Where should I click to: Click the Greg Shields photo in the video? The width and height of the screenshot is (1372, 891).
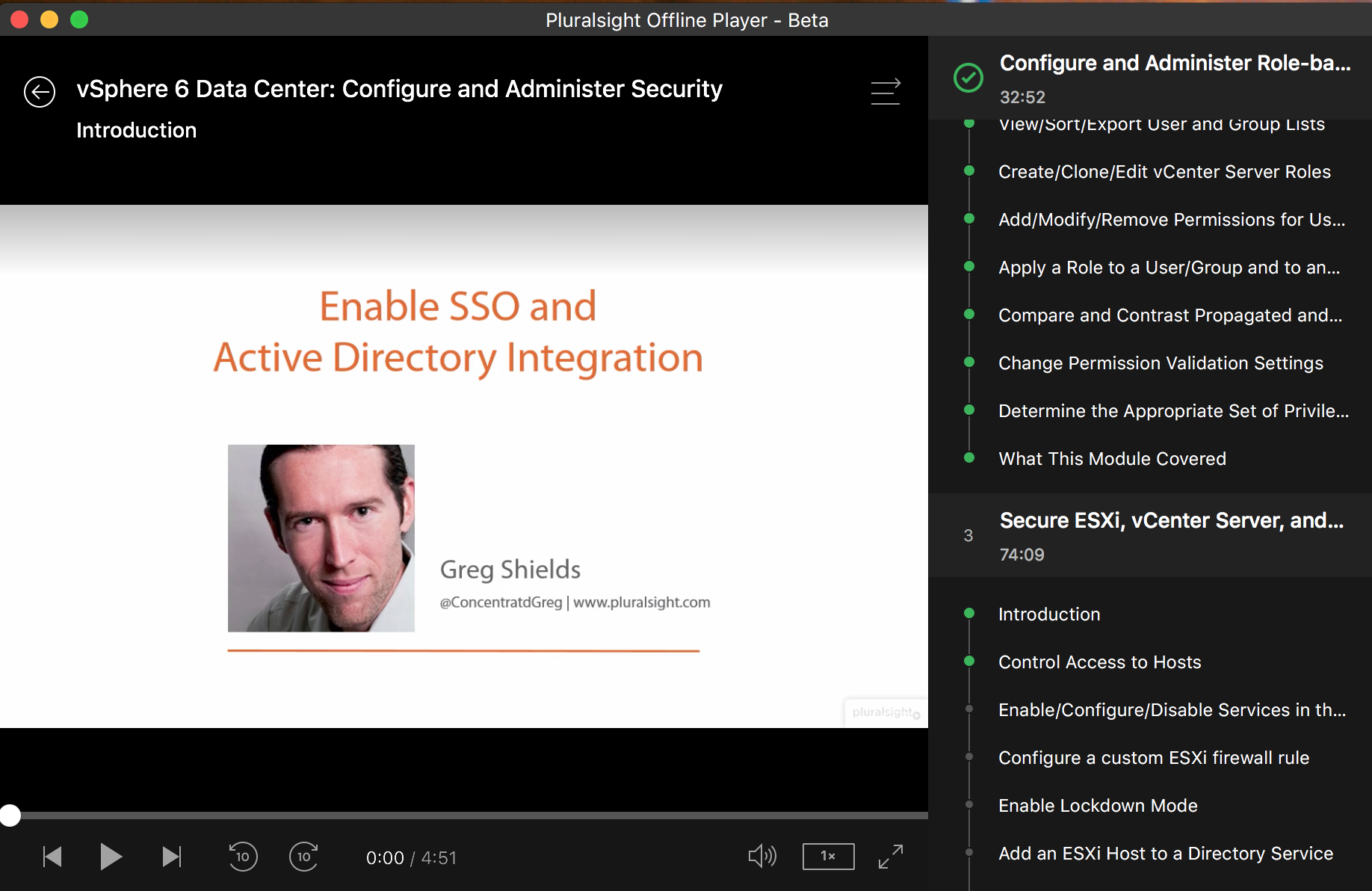pyautogui.click(x=321, y=538)
